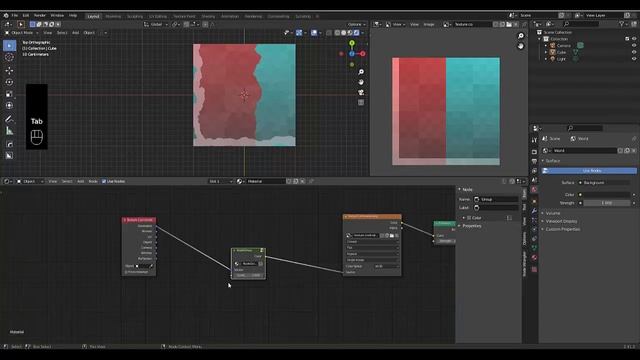Click the properties editor search field
The width and height of the screenshot is (640, 360).
pyautogui.click(x=584, y=128)
